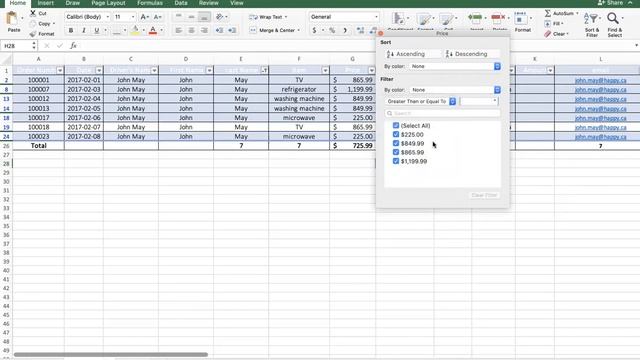640x360 pixels.
Task: Click the Cut scissors icon
Action: coord(33,13)
